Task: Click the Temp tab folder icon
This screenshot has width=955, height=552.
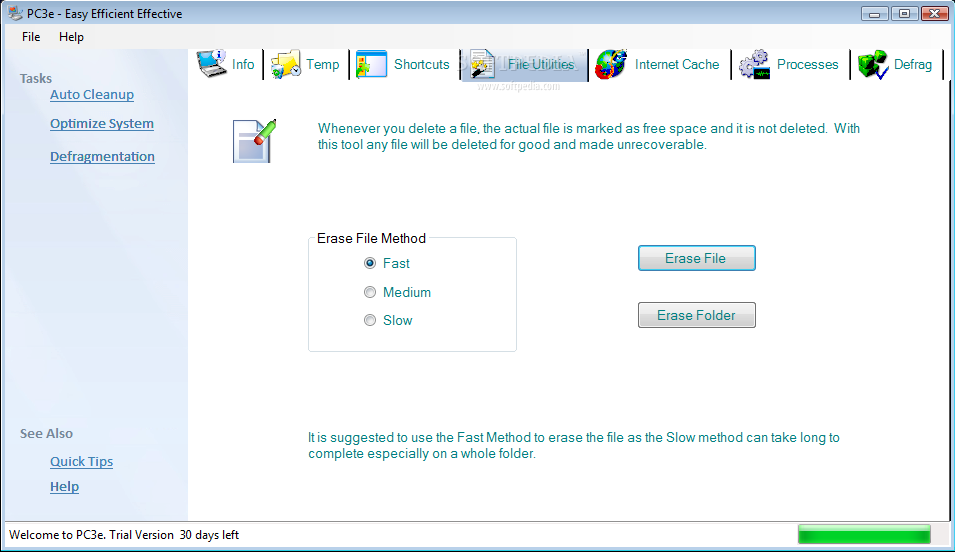Action: coord(286,65)
